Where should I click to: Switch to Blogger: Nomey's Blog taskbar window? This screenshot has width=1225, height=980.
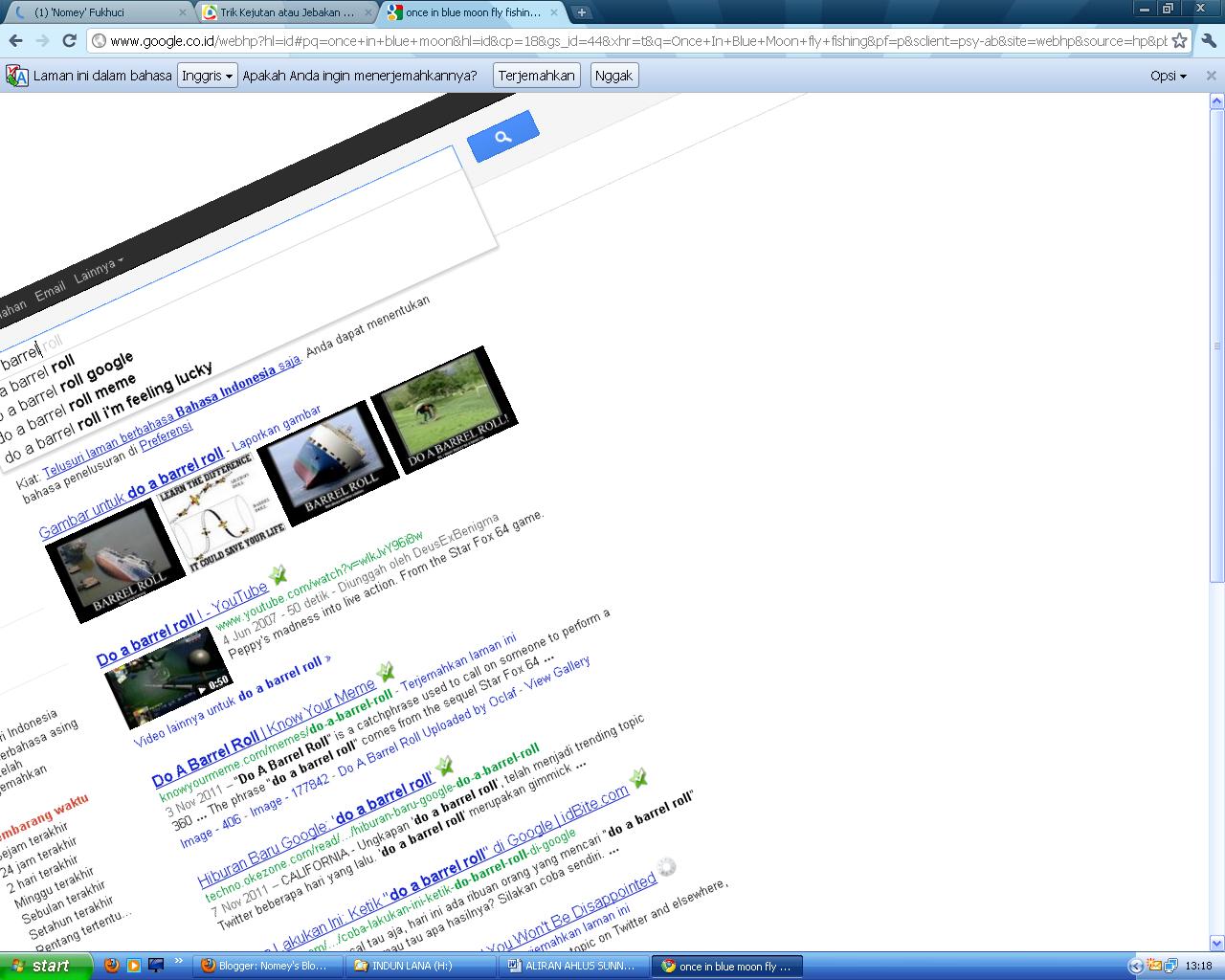[266, 966]
